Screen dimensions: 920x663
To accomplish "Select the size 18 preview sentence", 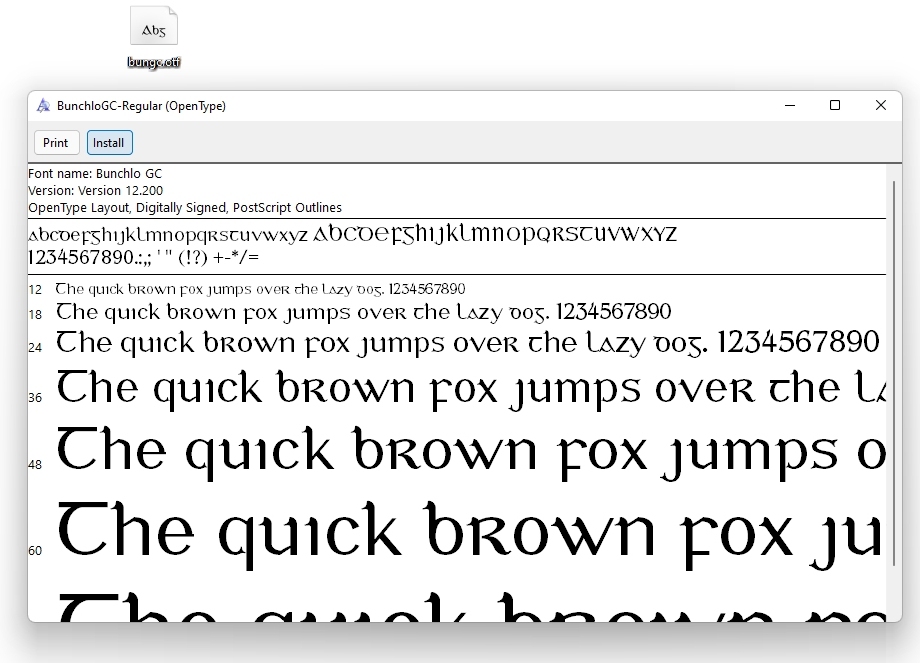I will tap(300, 312).
